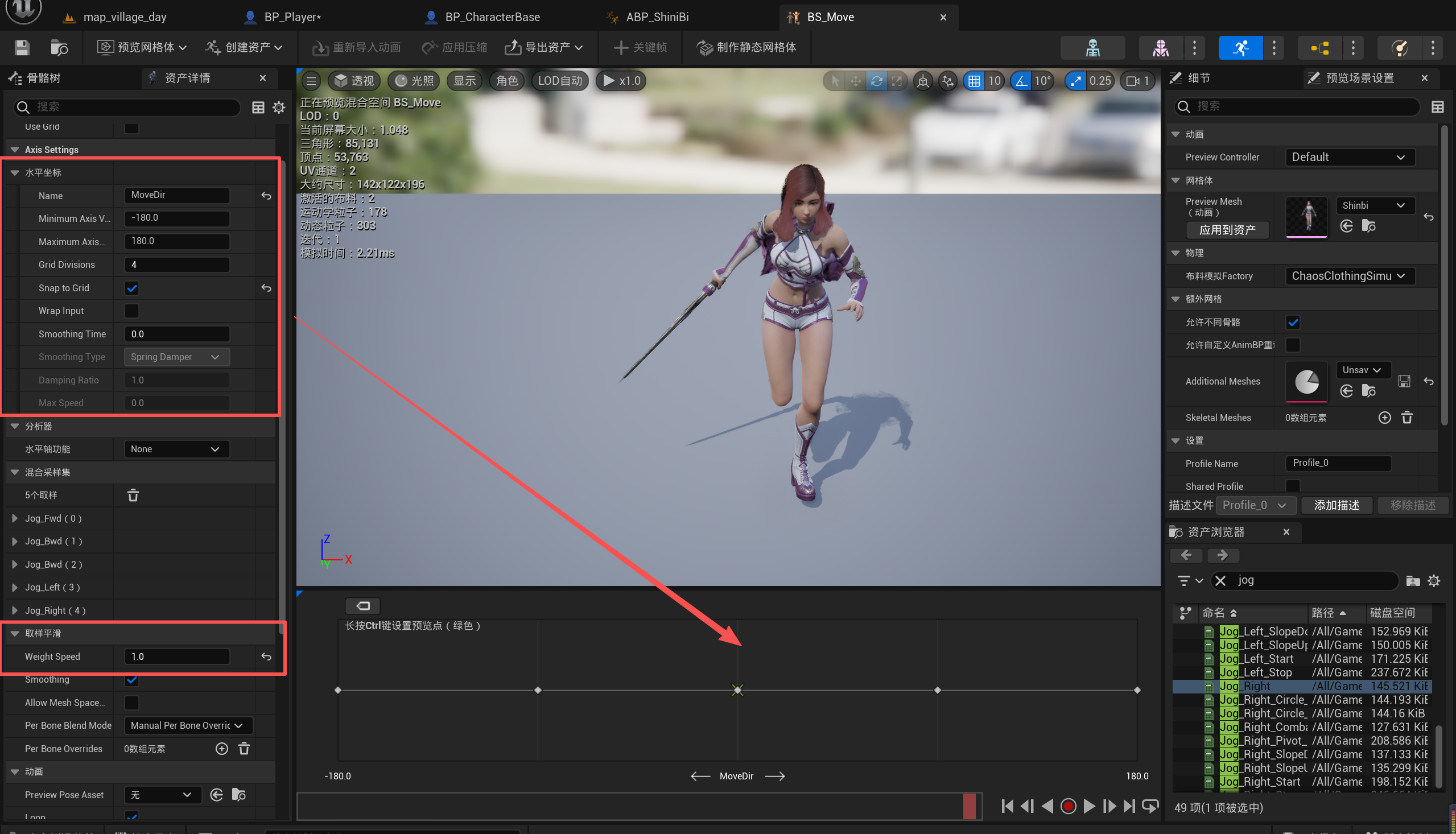
Task: Toggle the surface snapping icon
Action: click(x=948, y=81)
